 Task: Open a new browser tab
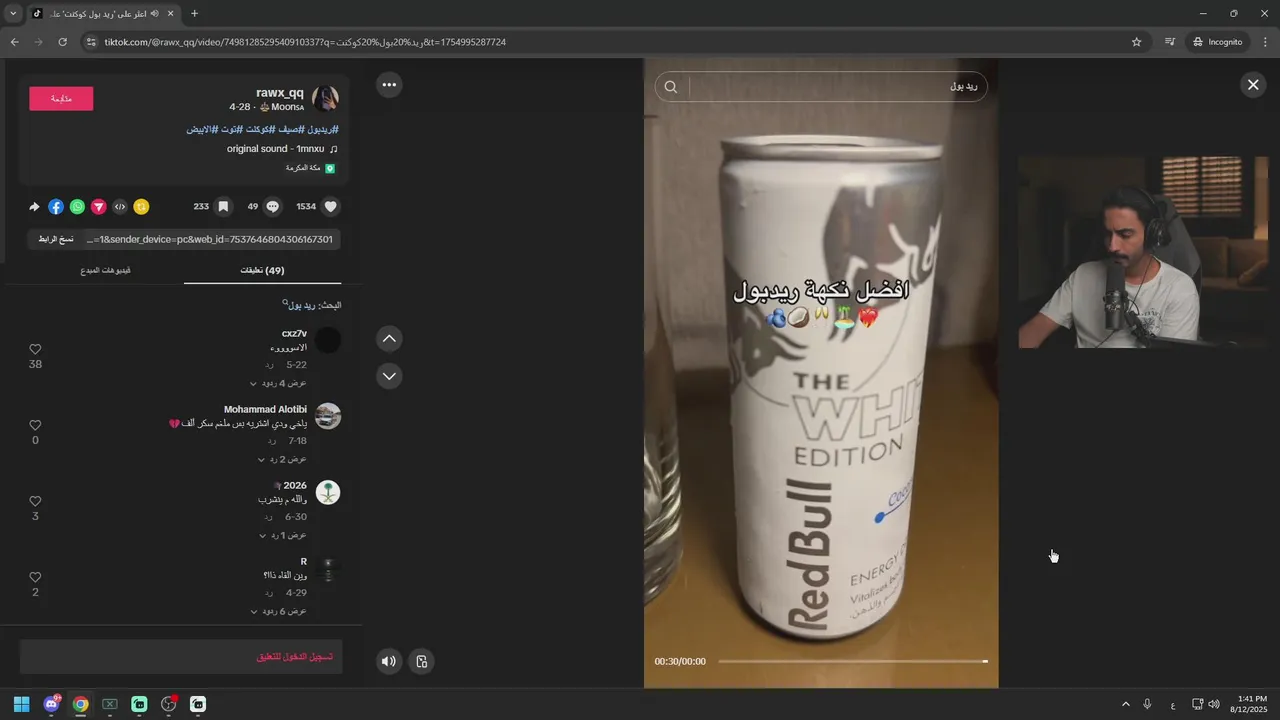(x=194, y=13)
